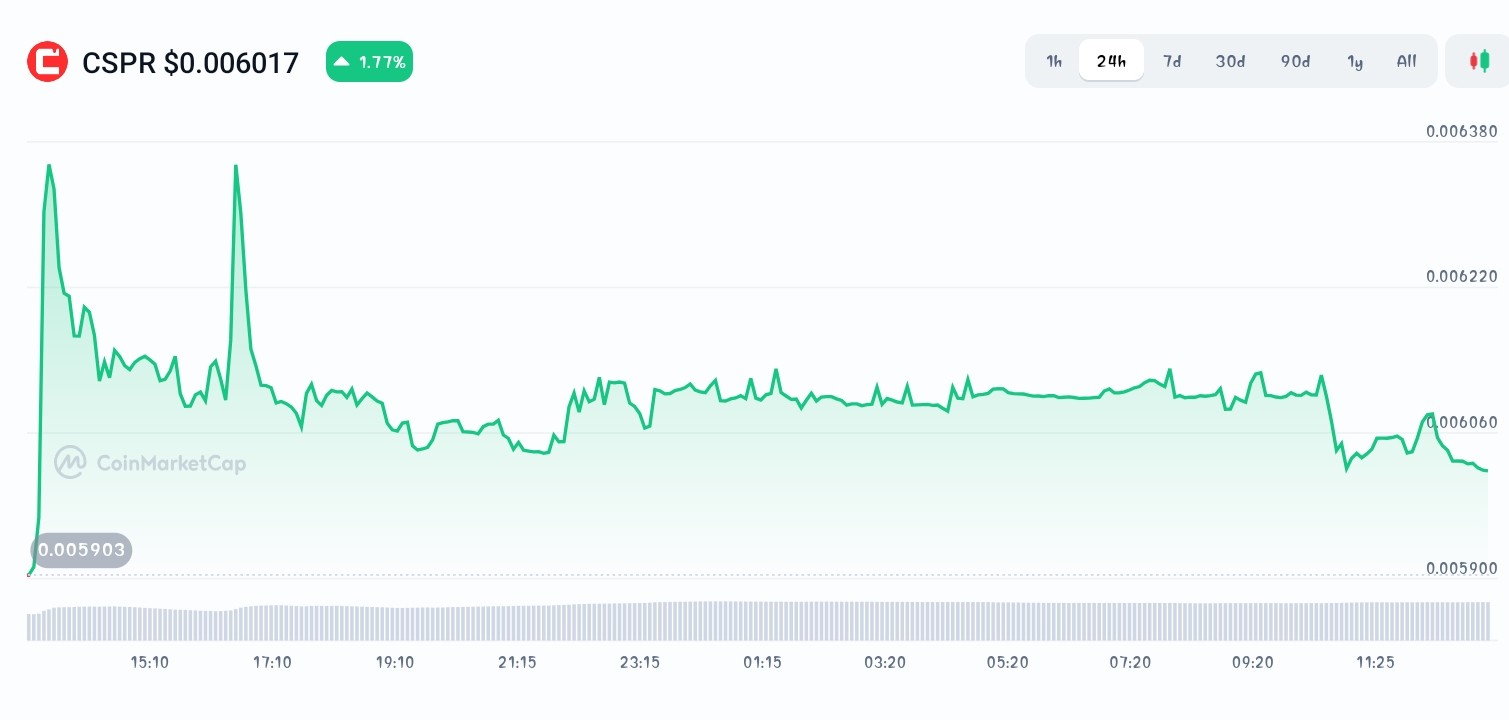The width and height of the screenshot is (1509, 720).
Task: Click the 15:10 time axis label
Action: coord(150,662)
